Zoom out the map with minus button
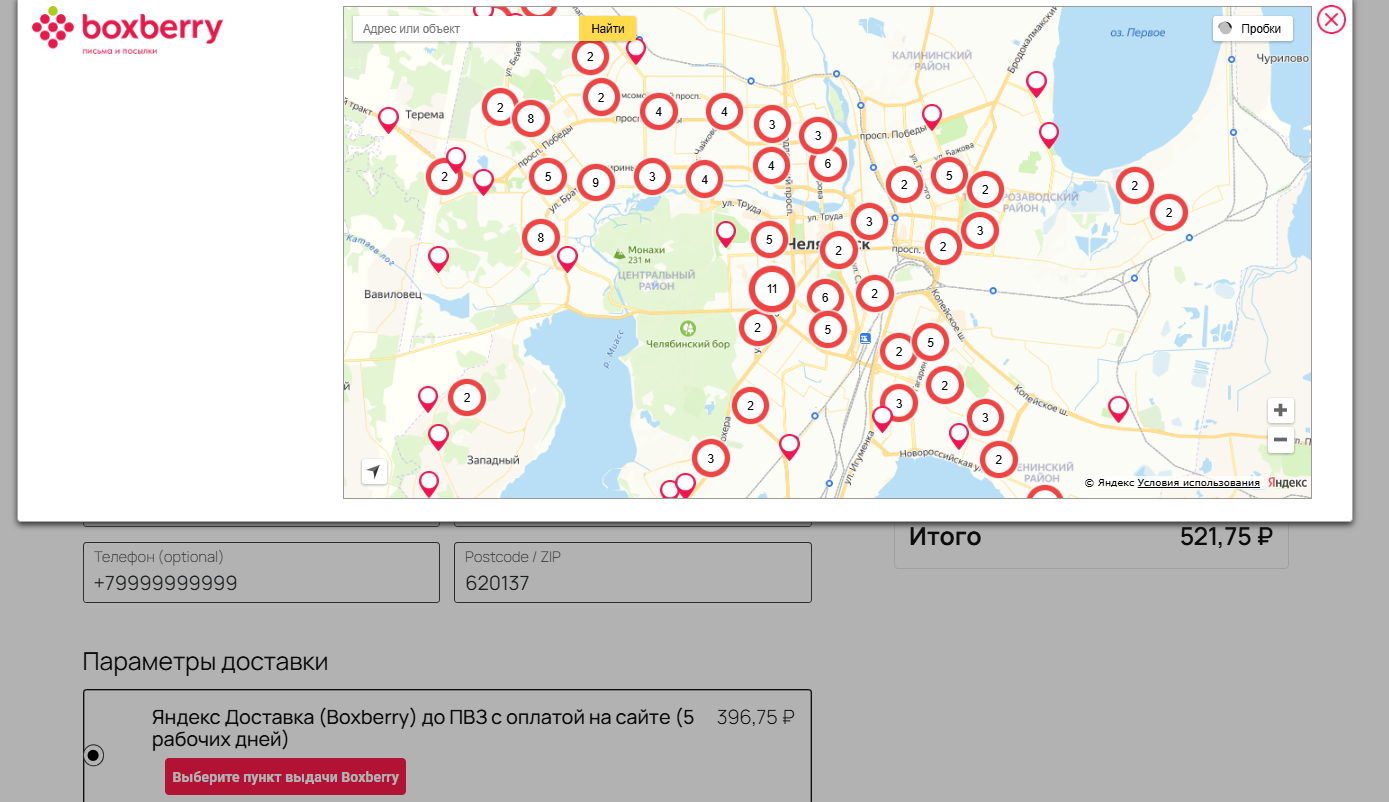 tap(1280, 440)
